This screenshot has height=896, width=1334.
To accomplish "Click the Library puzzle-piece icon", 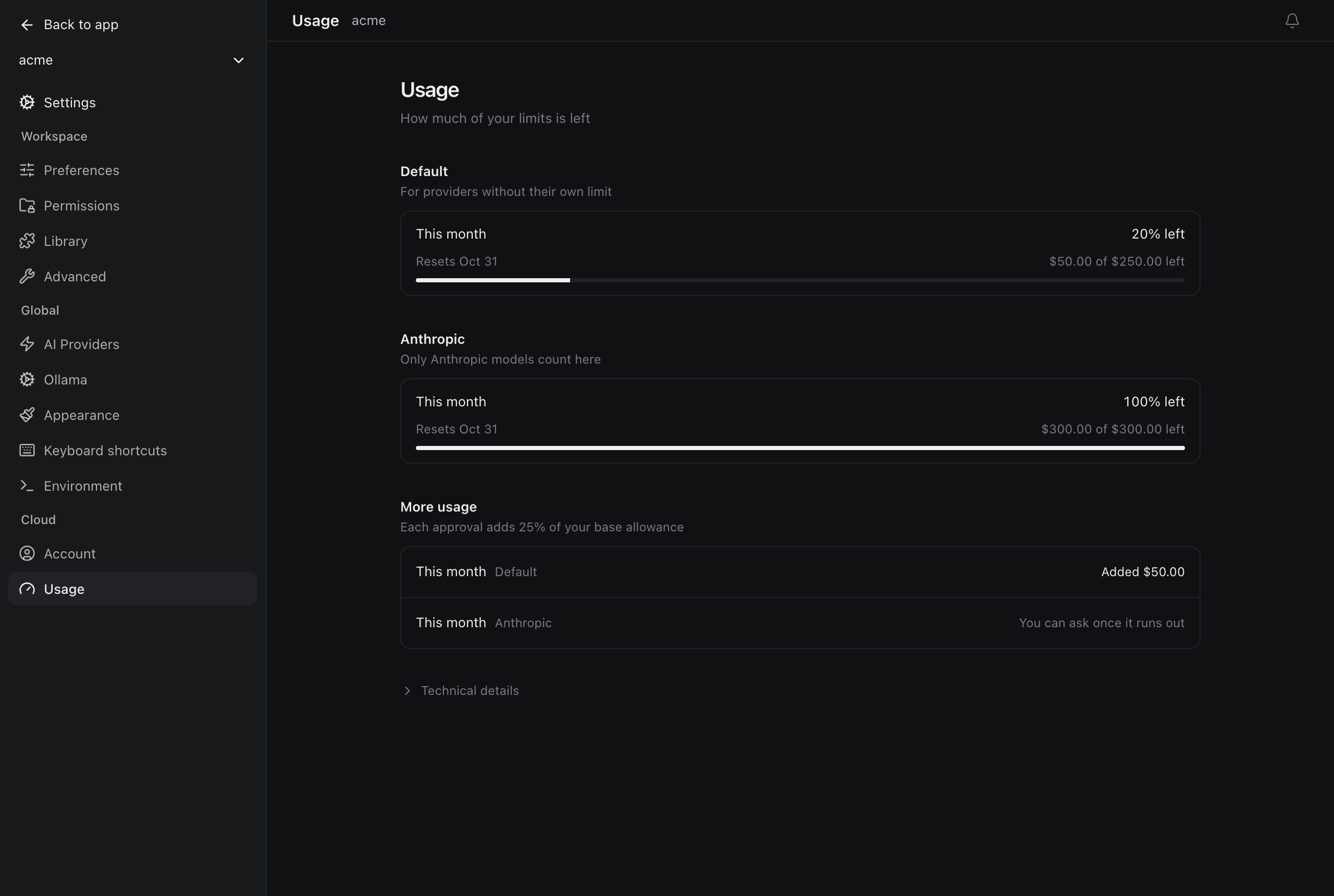I will click(x=27, y=241).
